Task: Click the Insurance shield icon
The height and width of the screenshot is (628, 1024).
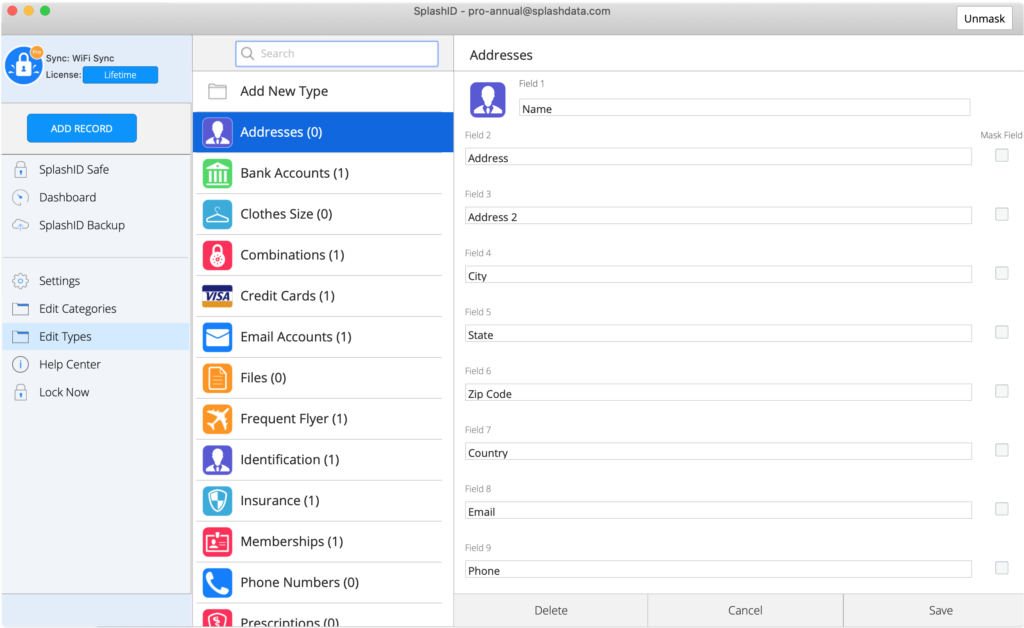Action: (x=217, y=501)
